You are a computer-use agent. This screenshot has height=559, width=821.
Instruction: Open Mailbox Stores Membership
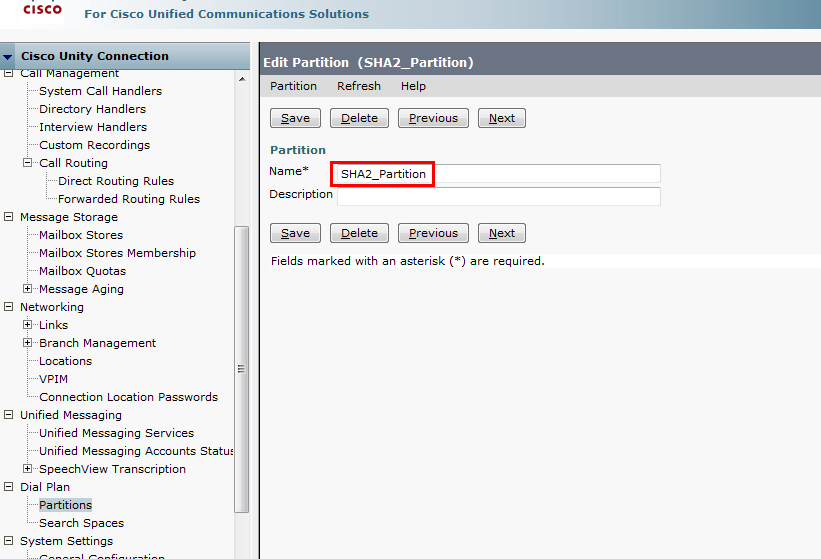pos(117,253)
